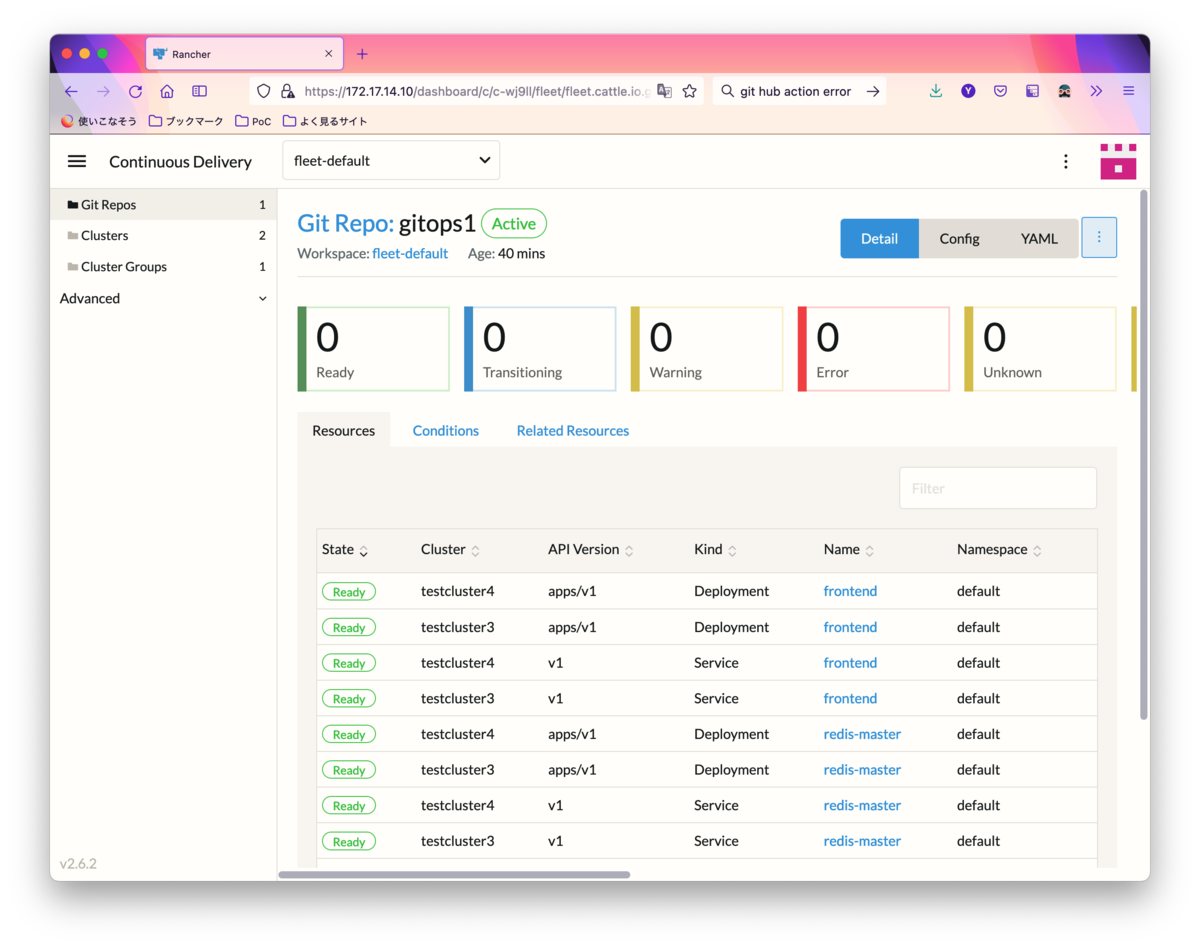Image resolution: width=1200 pixels, height=947 pixels.
Task: Sort table by Name column
Action: click(x=849, y=550)
